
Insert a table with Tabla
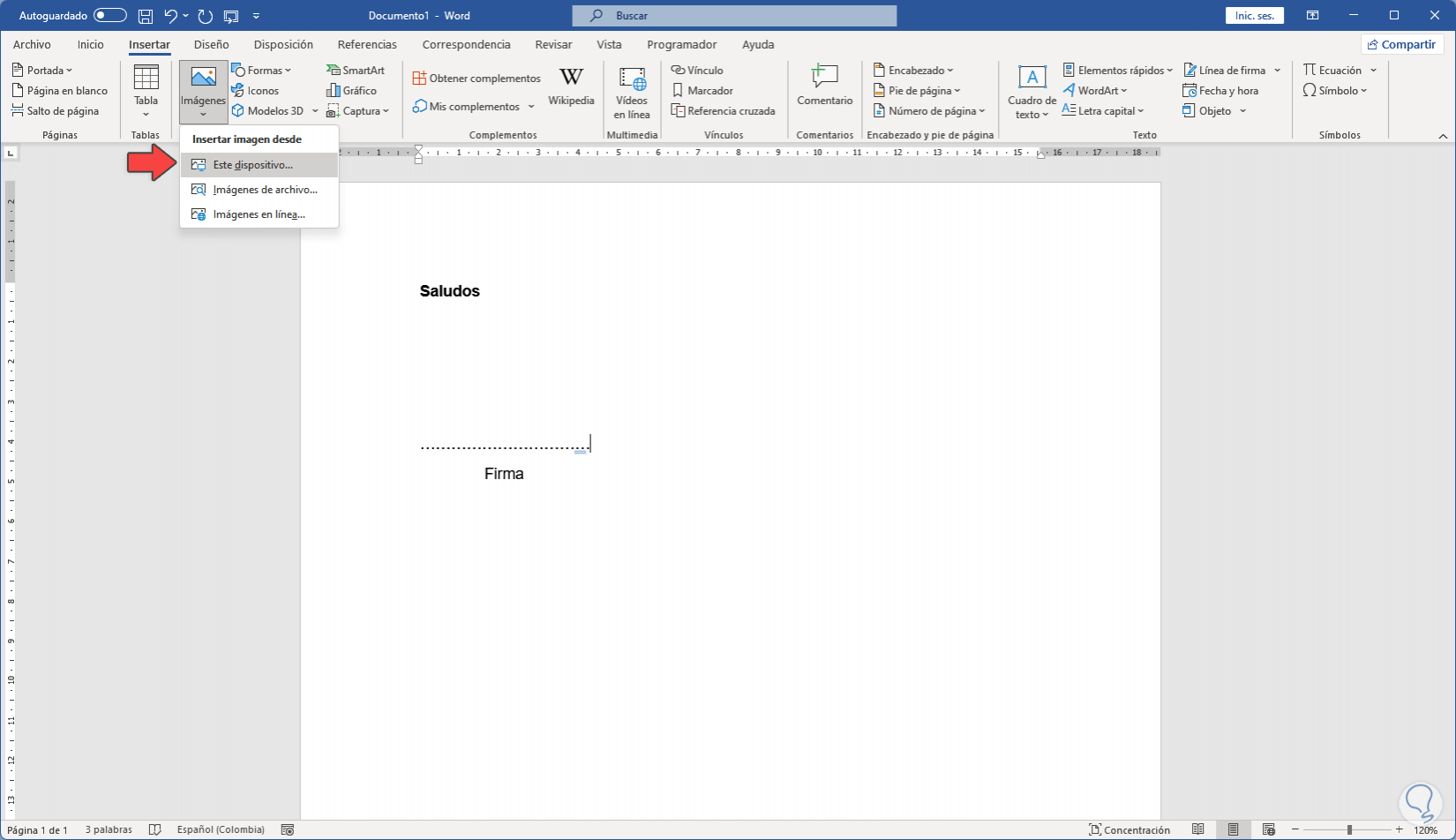point(146,92)
